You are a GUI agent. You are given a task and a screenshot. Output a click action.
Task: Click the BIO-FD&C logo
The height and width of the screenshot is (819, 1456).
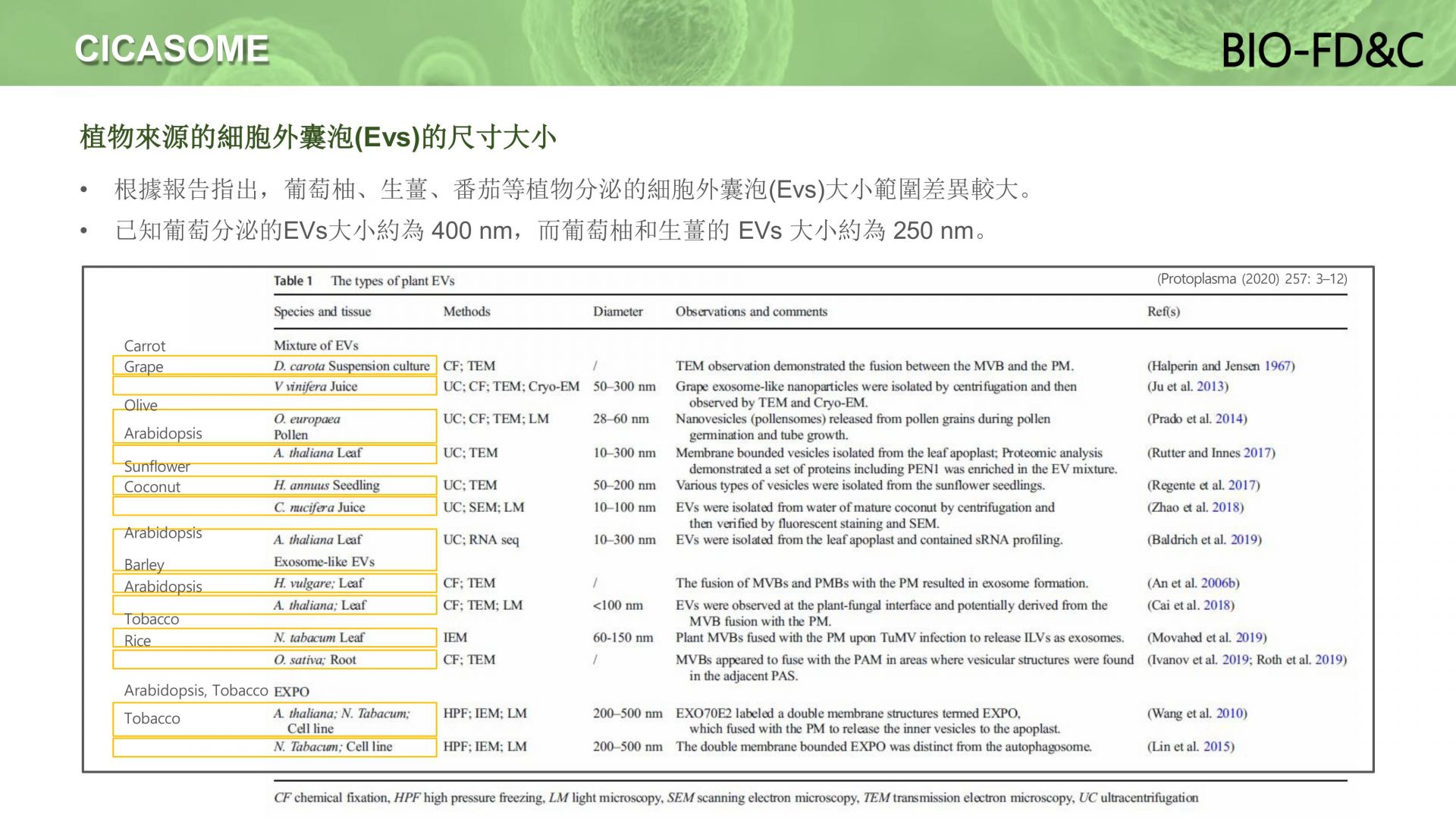pyautogui.click(x=1322, y=50)
